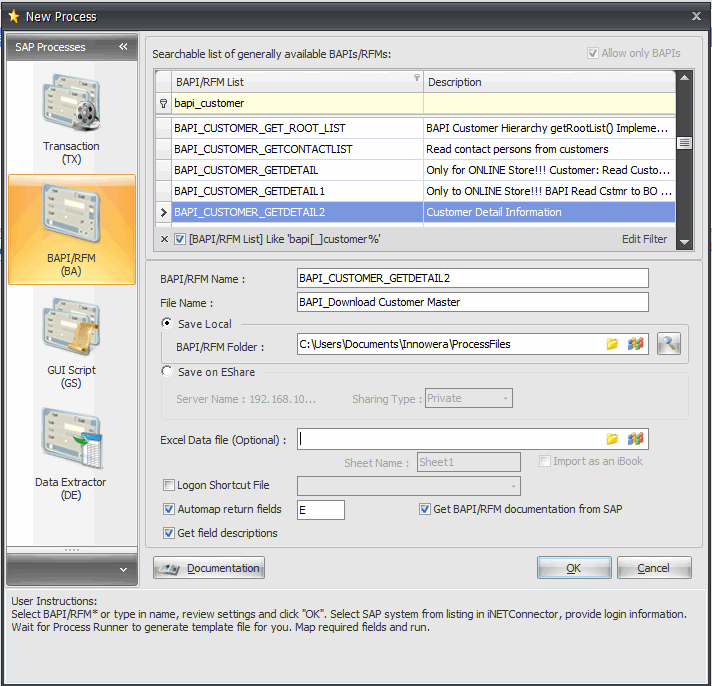Open BAPI/RFM List column filter dropdown
The image size is (712, 686).
[x=416, y=78]
